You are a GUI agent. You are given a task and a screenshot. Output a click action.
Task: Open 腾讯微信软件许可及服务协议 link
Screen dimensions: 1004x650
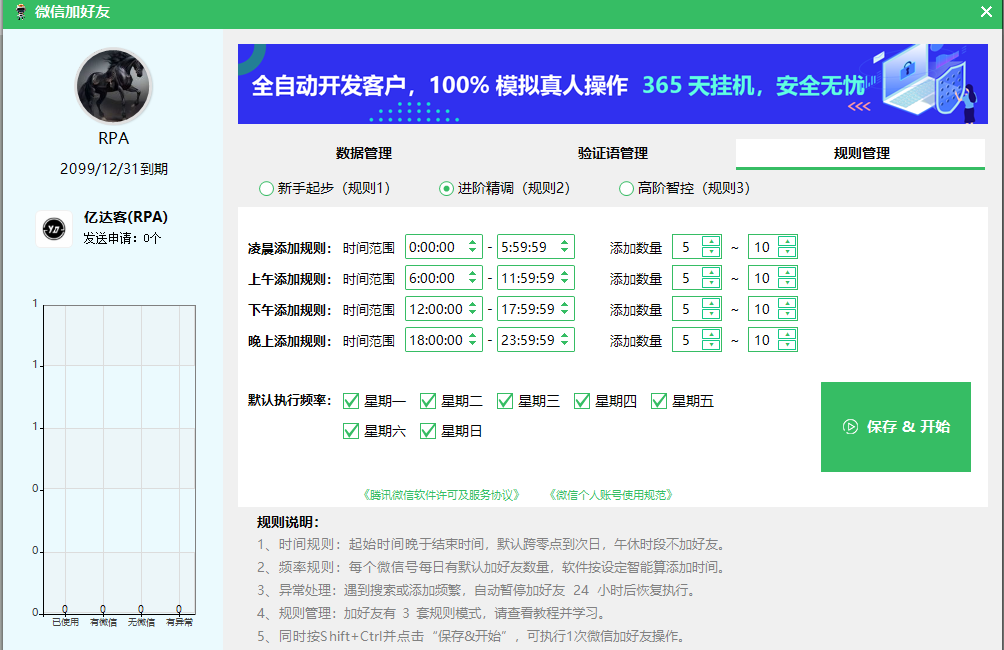tap(441, 495)
